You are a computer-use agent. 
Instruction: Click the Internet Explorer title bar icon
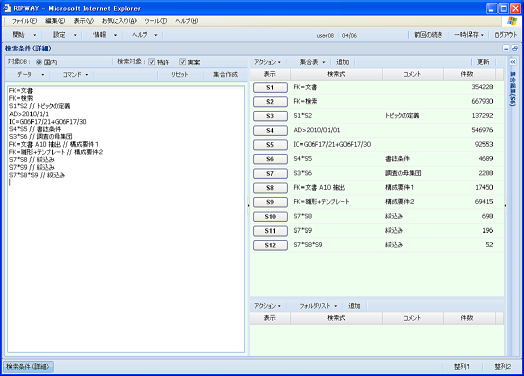point(7,8)
